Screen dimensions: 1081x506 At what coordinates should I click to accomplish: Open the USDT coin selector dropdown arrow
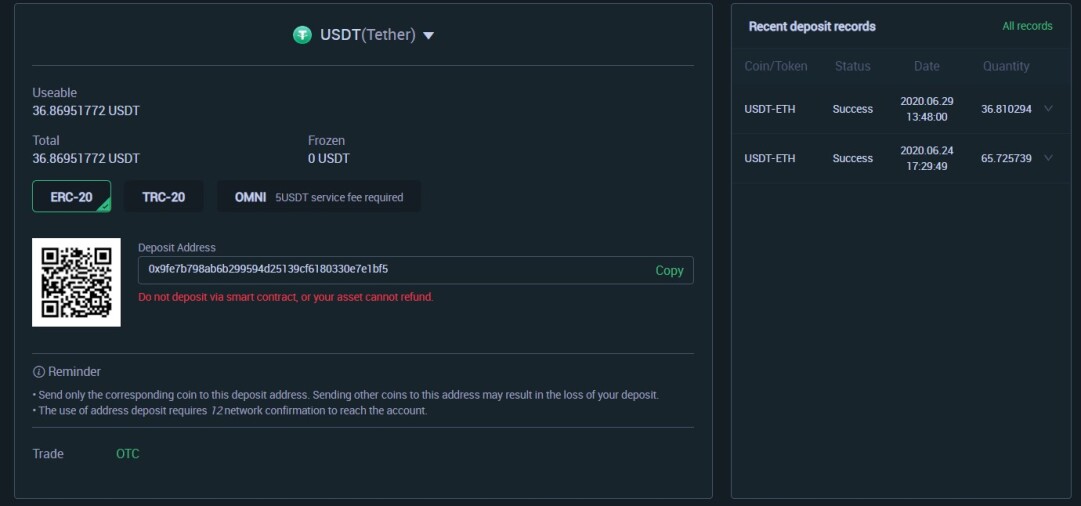tap(428, 35)
